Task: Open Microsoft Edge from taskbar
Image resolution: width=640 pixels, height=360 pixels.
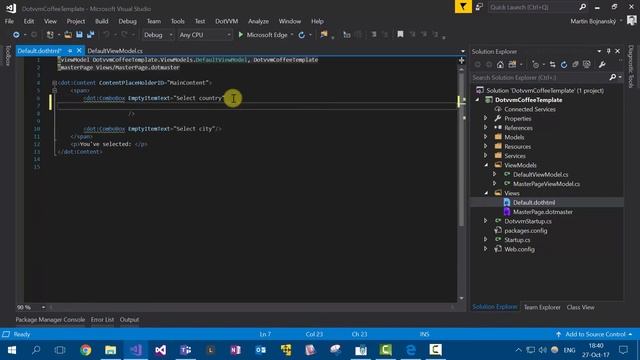Action: click(x=411, y=350)
